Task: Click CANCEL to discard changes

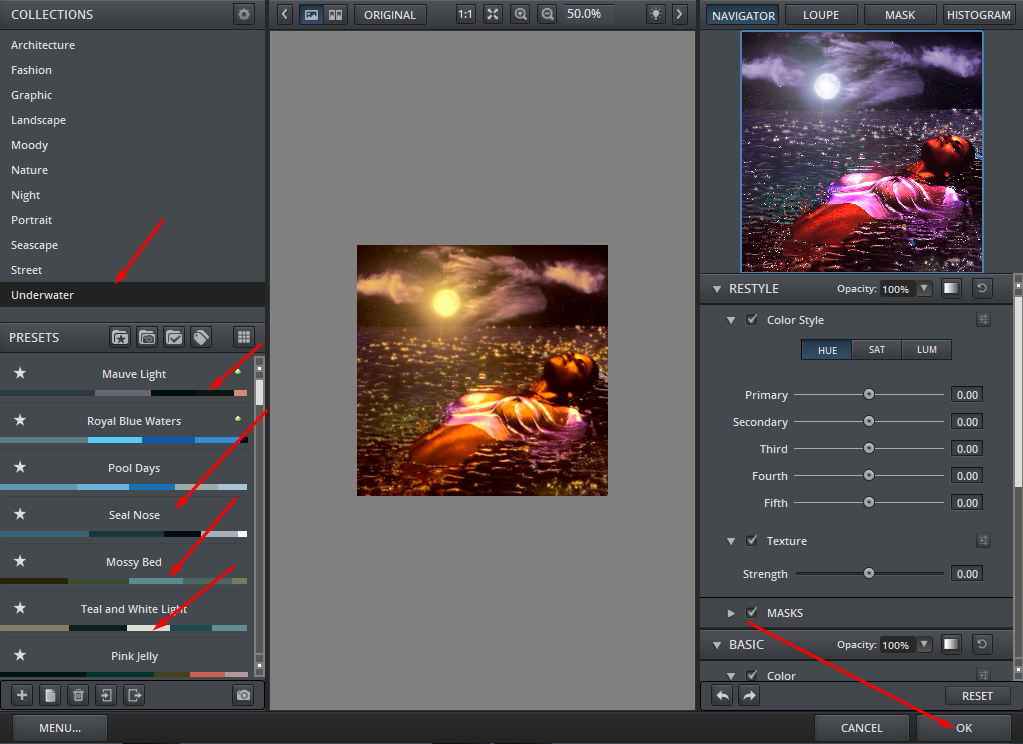Action: pos(861,728)
